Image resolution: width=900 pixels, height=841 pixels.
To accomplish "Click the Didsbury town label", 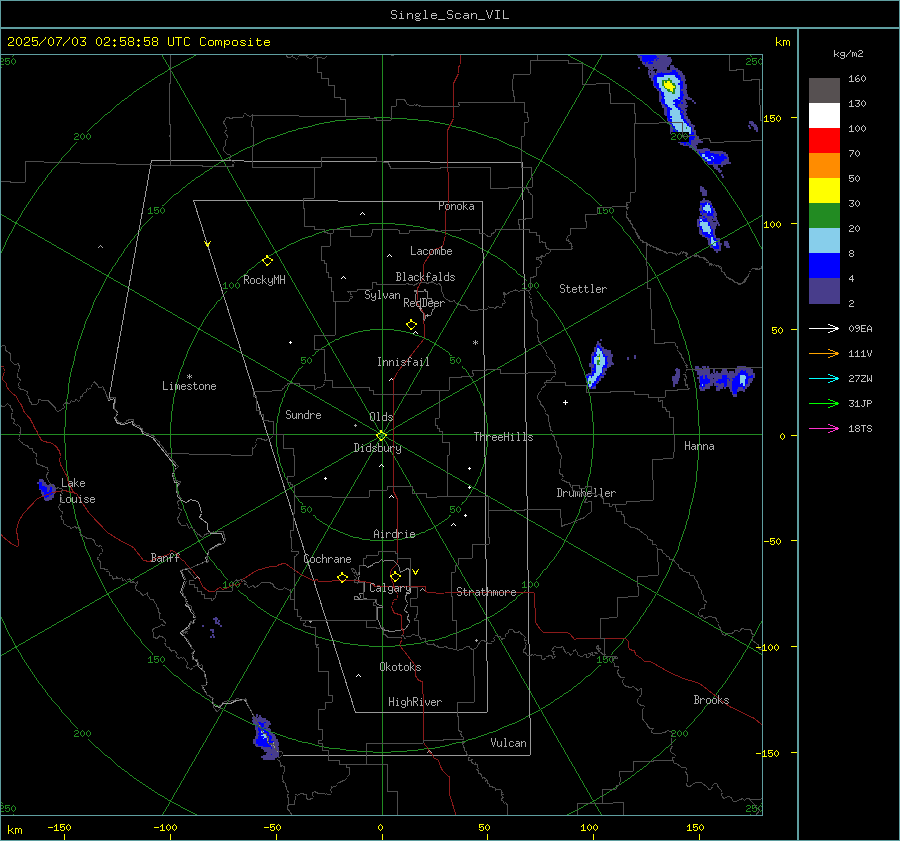I will tap(377, 448).
